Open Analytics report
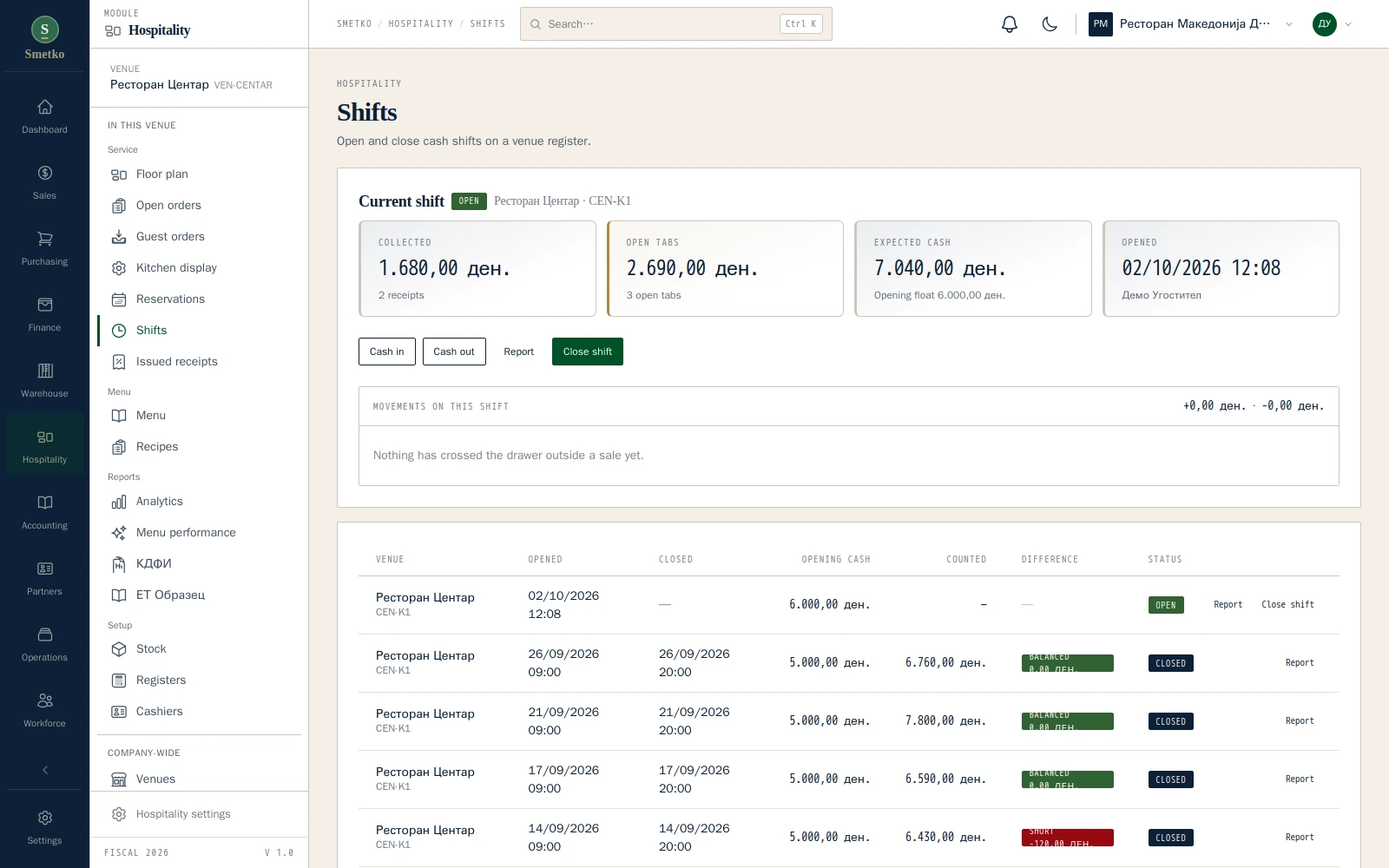Image resolution: width=1389 pixels, height=868 pixels. (x=201, y=502)
